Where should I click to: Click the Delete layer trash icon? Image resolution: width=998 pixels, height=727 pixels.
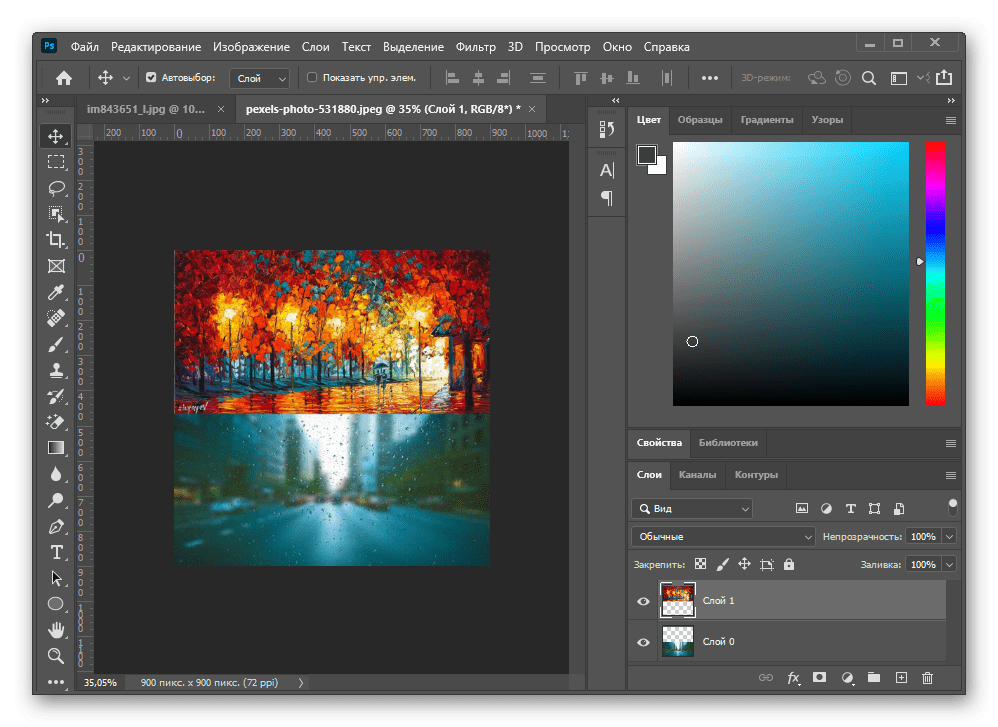927,678
